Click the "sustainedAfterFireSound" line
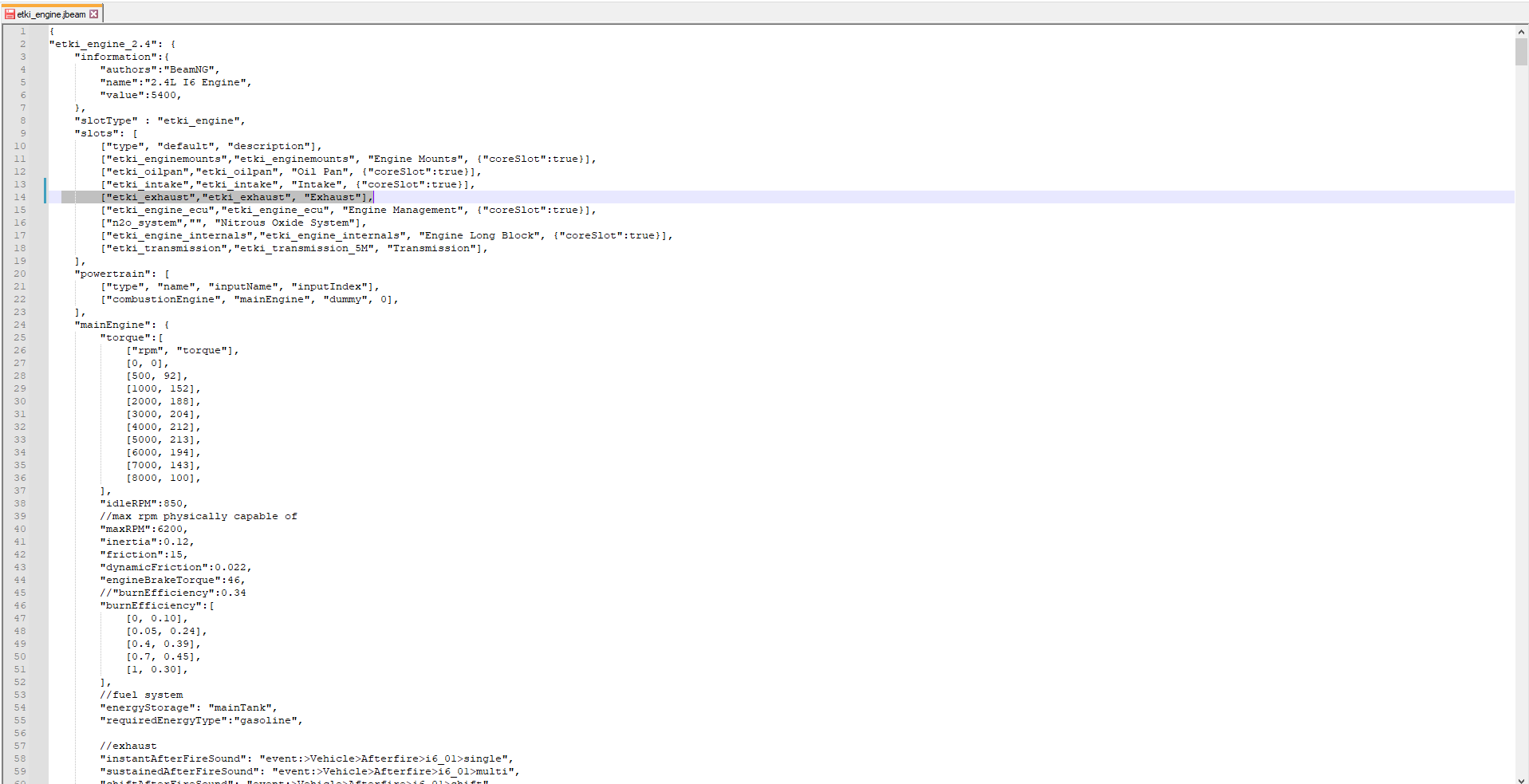The width and height of the screenshot is (1529, 784). tap(310, 771)
